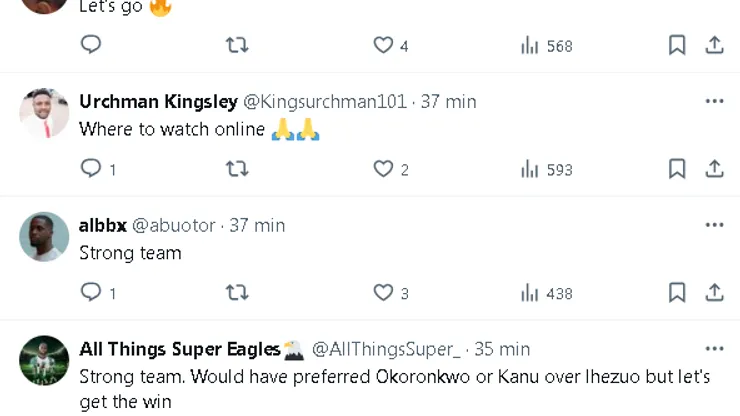Click albbx's profile avatar
Viewport: 740px width, 416px height.
pyautogui.click(x=44, y=237)
